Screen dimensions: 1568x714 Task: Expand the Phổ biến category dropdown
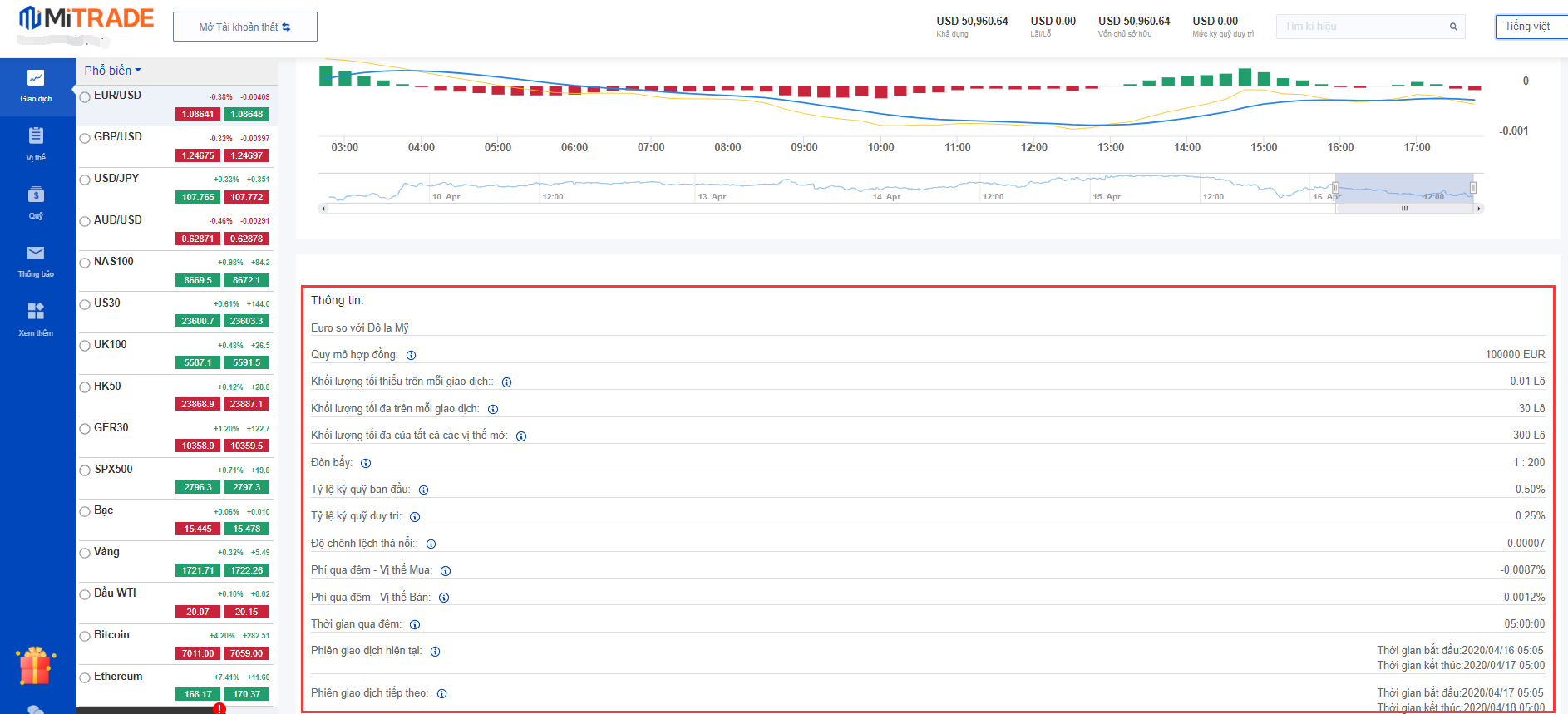(113, 71)
